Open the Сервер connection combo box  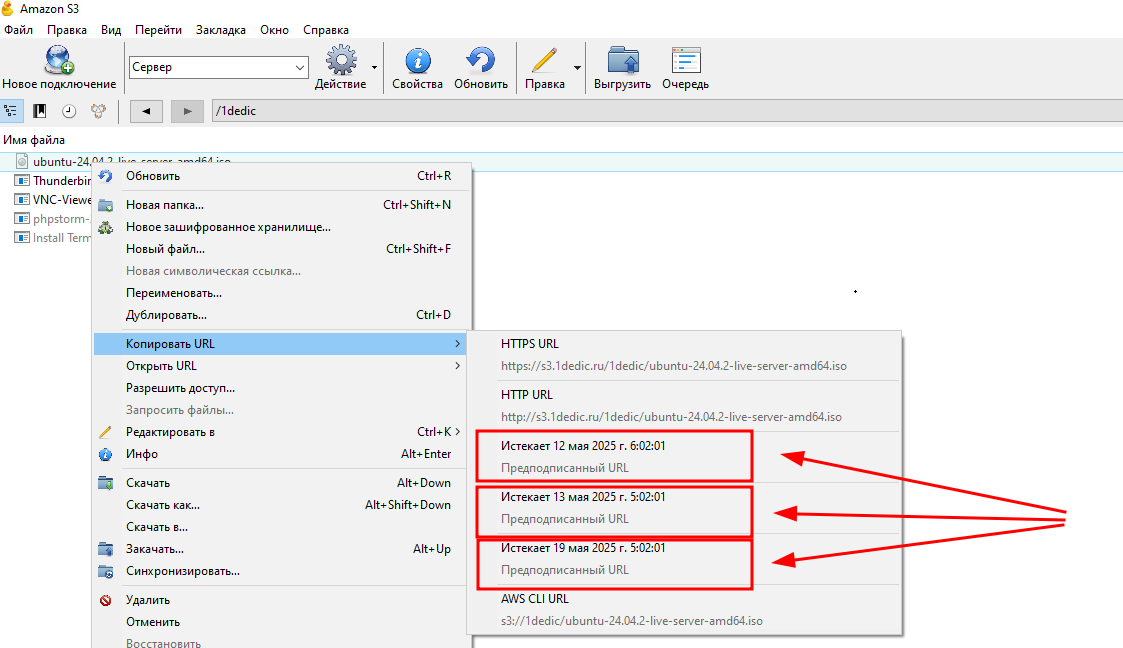(x=218, y=67)
